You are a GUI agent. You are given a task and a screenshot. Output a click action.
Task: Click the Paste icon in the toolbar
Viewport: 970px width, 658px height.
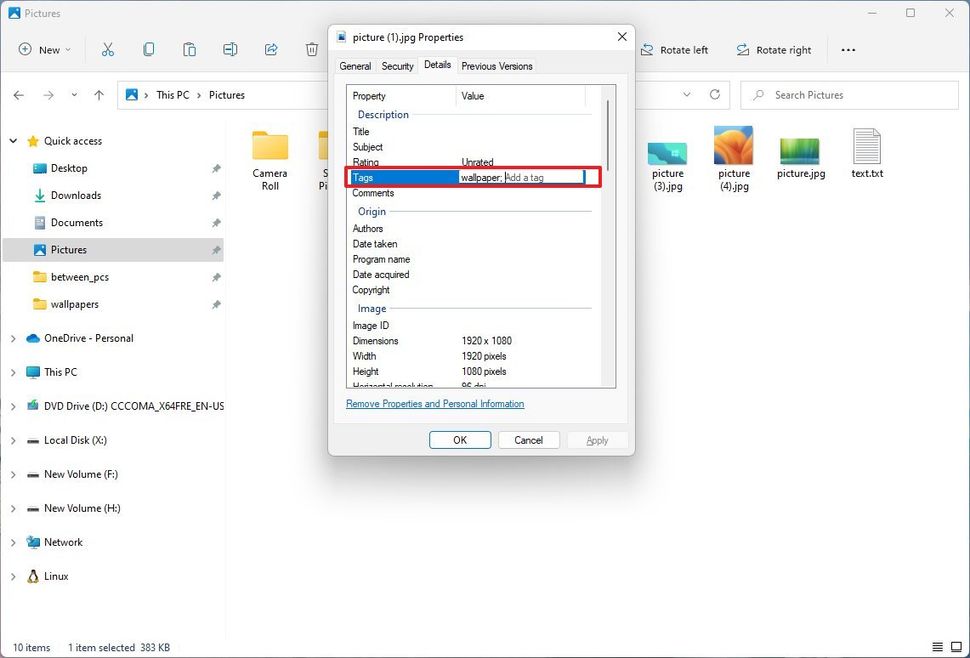tap(189, 49)
